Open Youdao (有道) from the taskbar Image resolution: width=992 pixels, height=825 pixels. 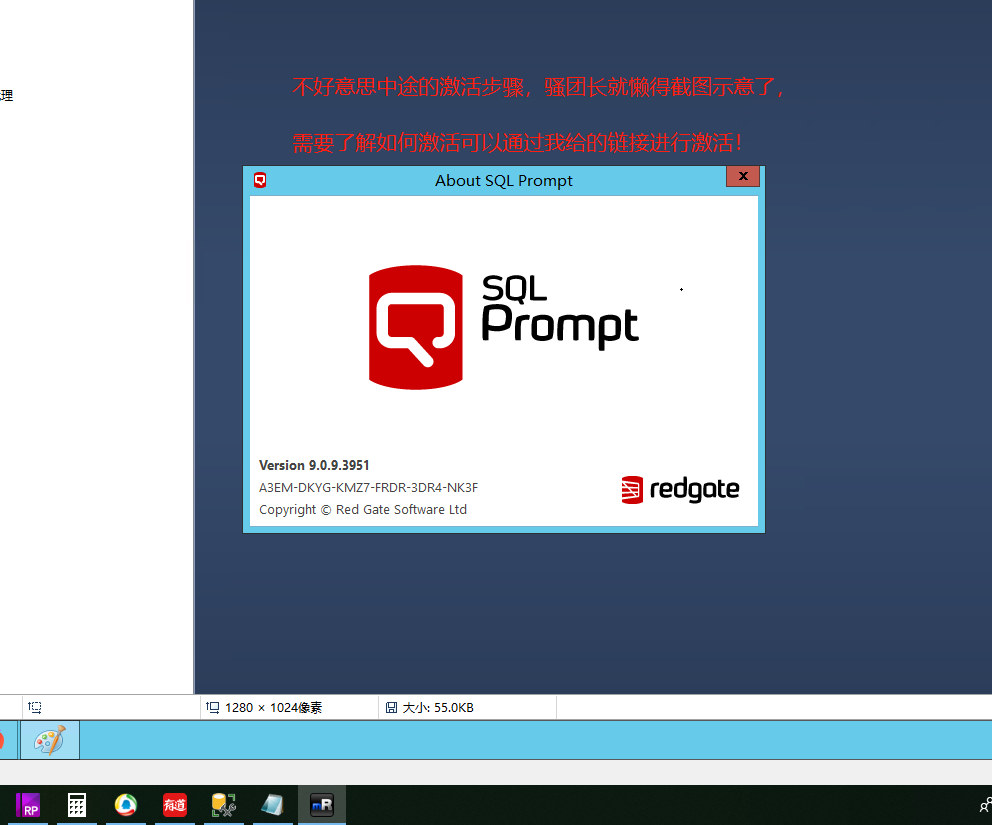click(175, 805)
